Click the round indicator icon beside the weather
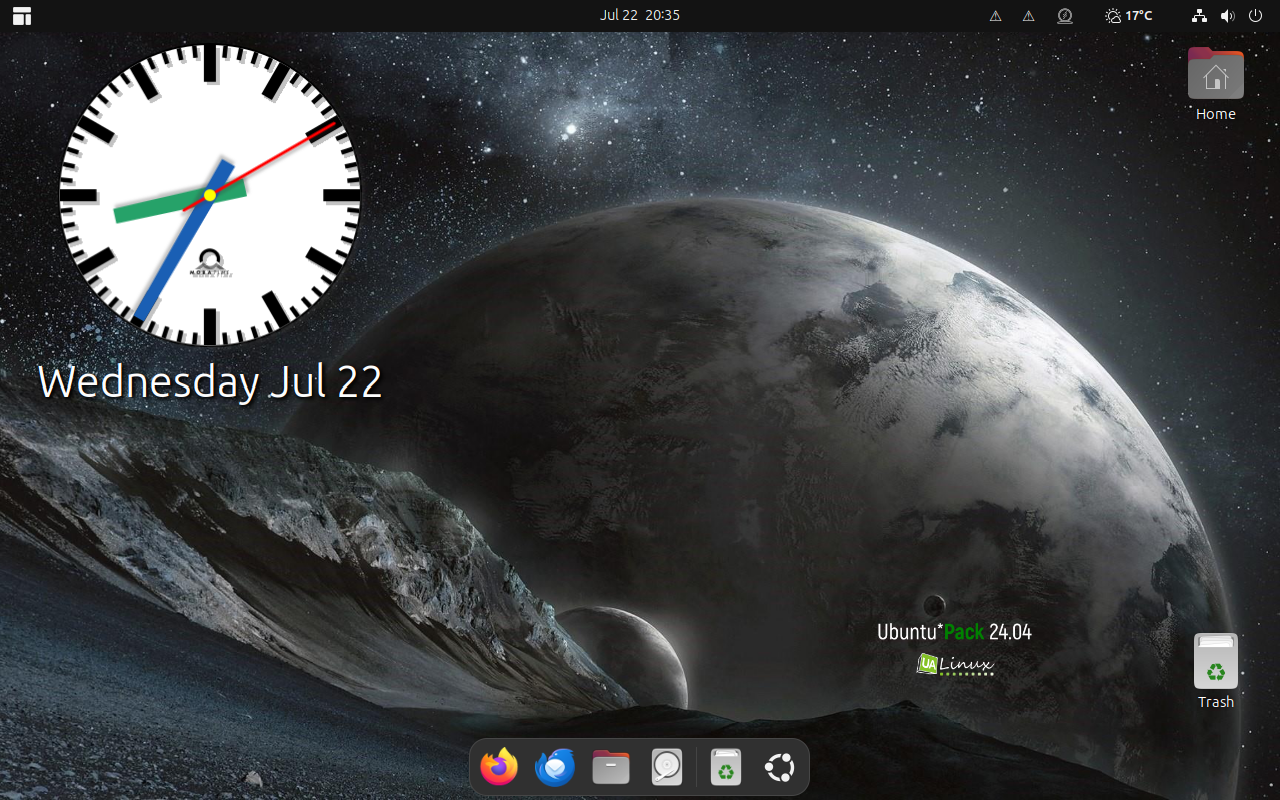 tap(1065, 15)
